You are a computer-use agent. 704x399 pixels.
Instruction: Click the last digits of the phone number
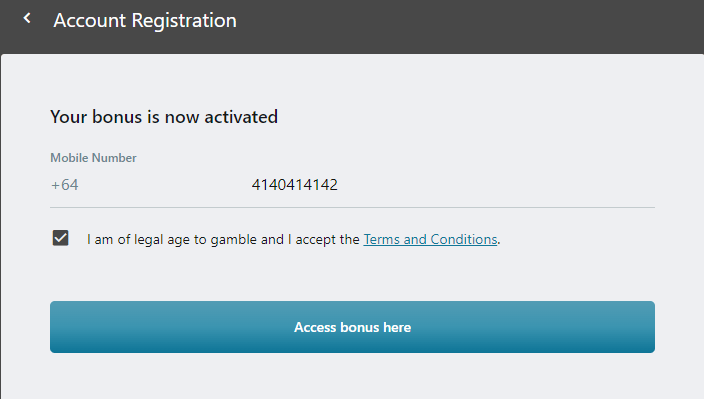point(324,184)
